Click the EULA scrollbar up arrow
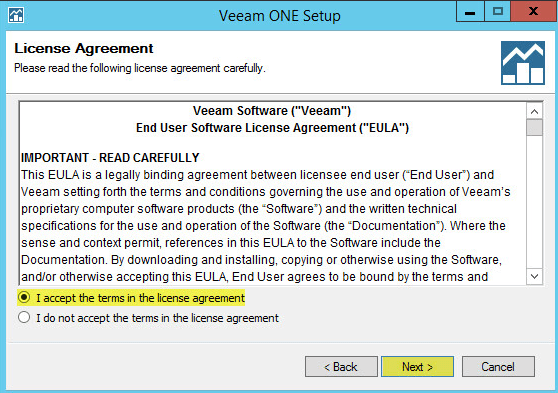This screenshot has height=393, width=558. pyautogui.click(x=534, y=112)
